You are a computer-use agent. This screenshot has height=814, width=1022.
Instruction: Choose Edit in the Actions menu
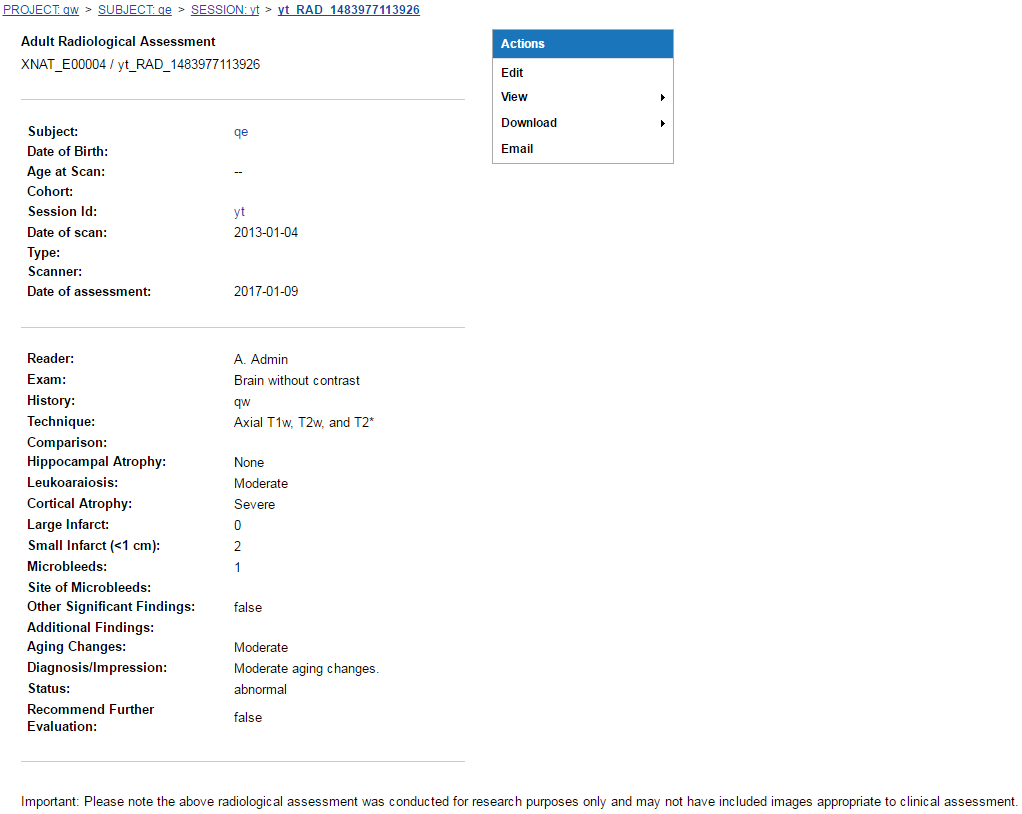512,73
